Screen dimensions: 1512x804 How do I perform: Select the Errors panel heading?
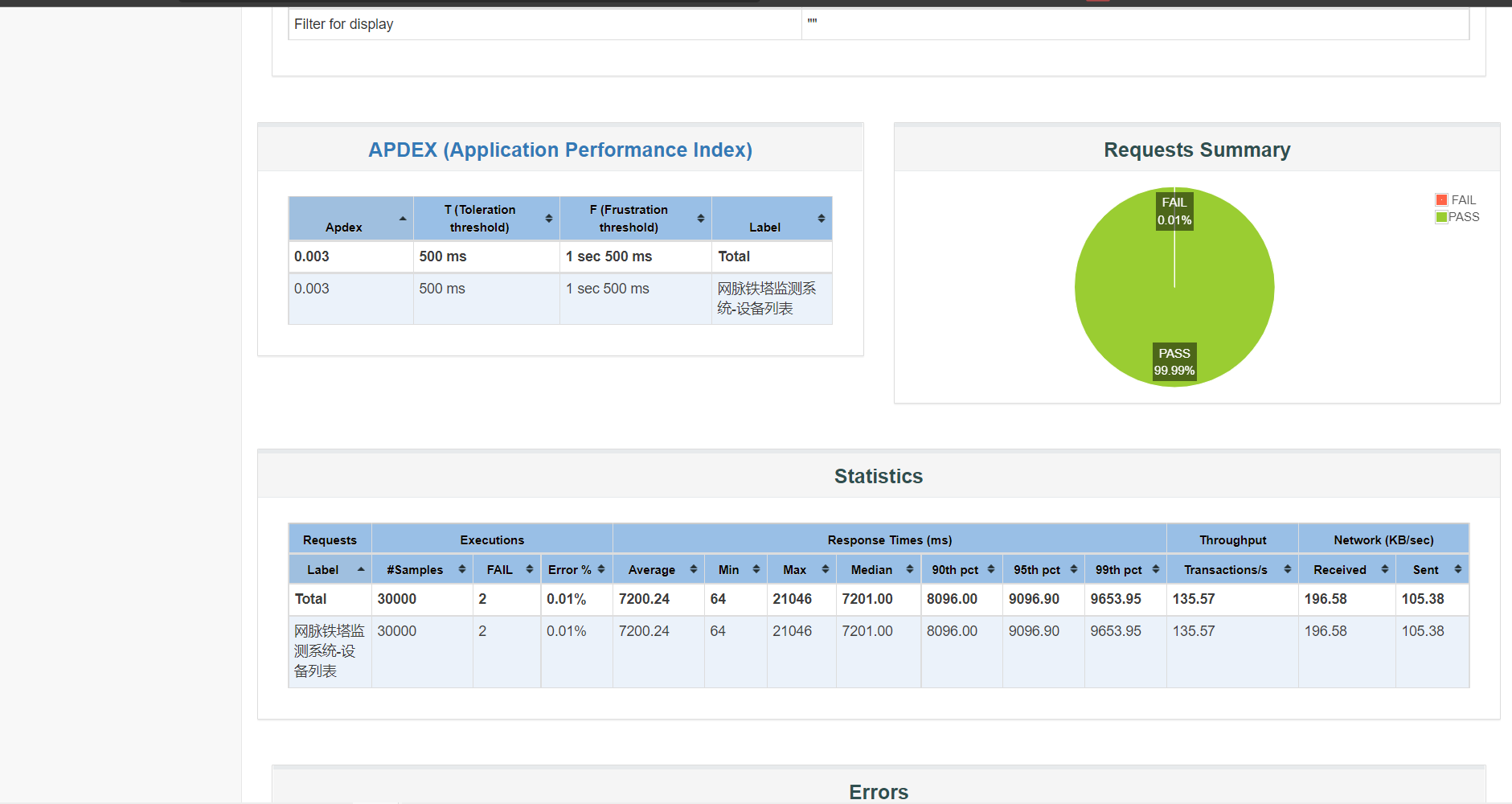click(879, 792)
